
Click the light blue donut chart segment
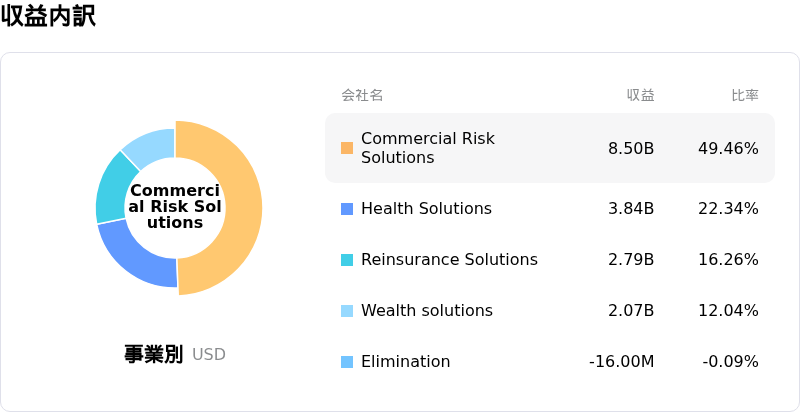(150, 142)
